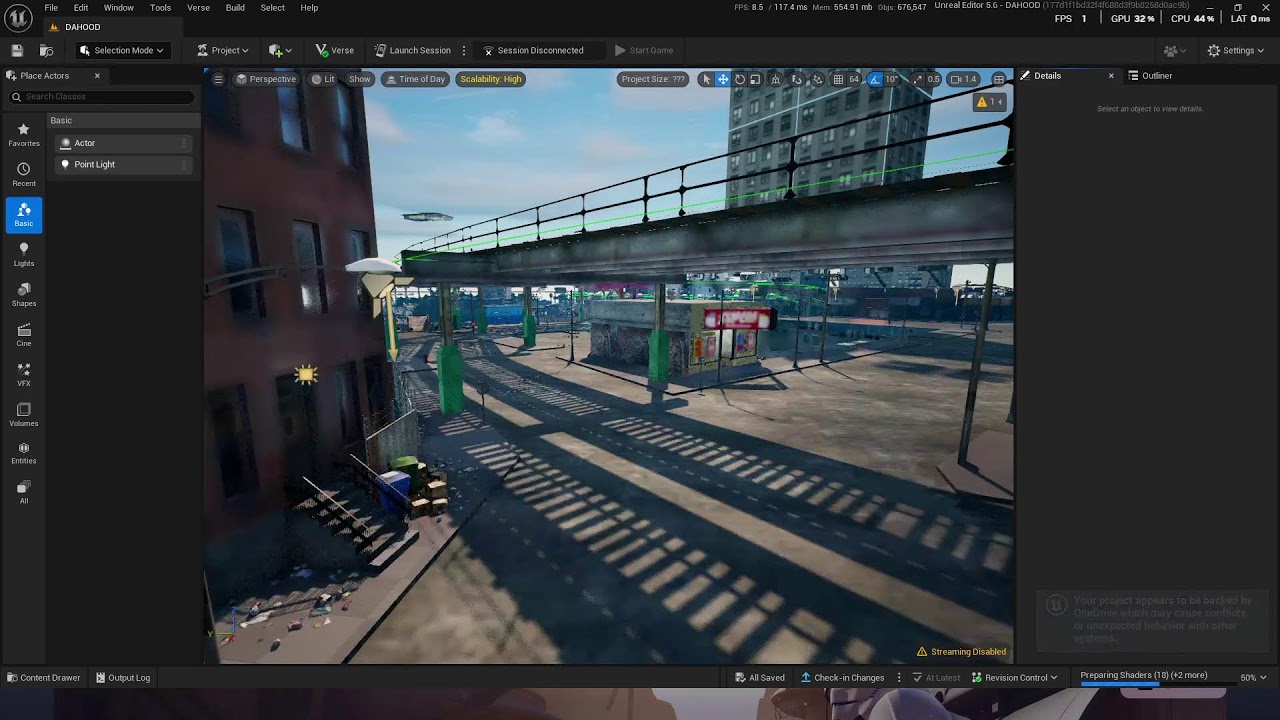Select the Cine category icon
The width and height of the screenshot is (1280, 720).
coord(24,334)
